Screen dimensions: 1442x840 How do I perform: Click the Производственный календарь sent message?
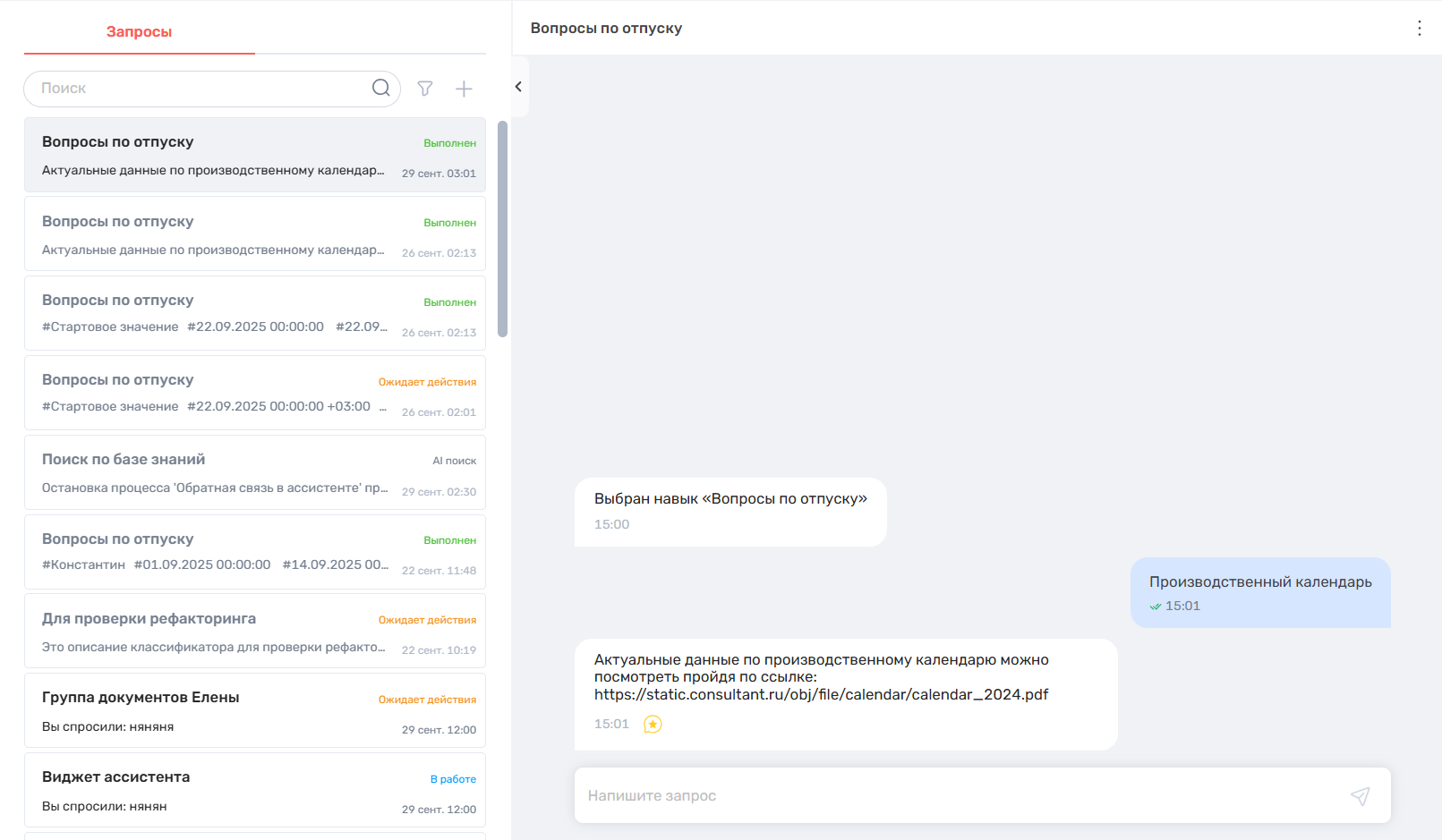click(x=1259, y=592)
